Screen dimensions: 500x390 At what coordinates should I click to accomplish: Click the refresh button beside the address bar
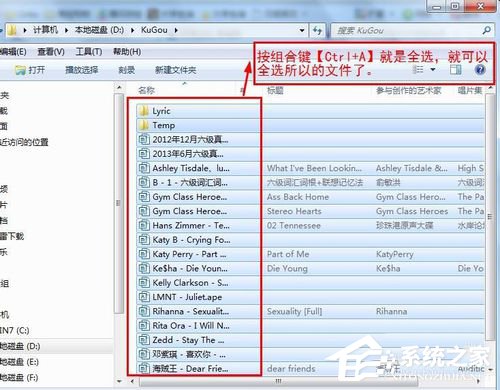[x=318, y=31]
